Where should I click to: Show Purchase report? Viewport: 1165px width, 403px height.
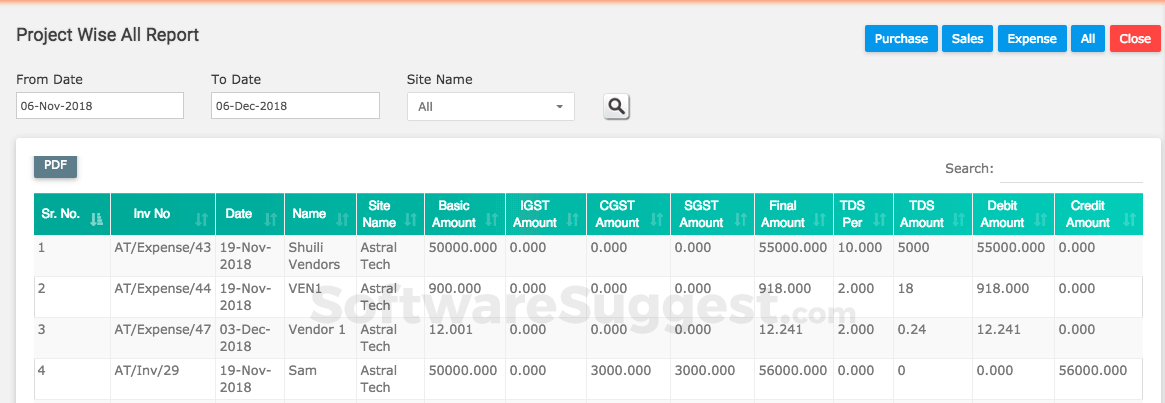tap(901, 39)
